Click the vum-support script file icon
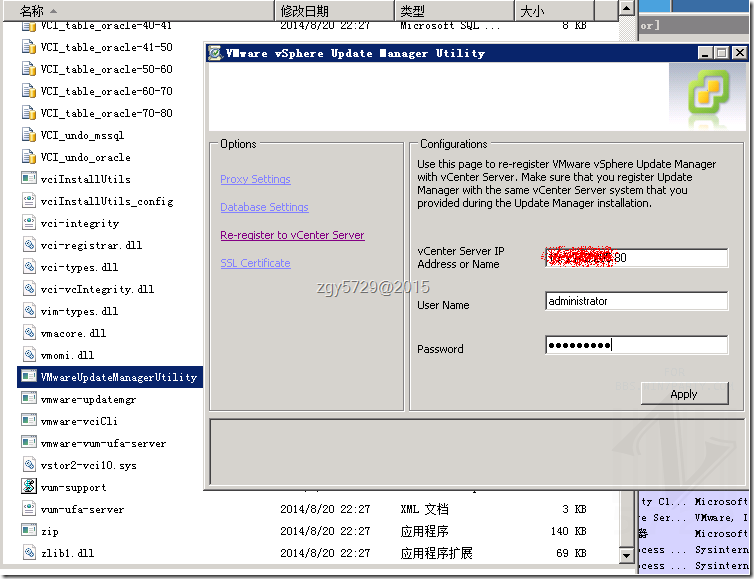The width and height of the screenshot is (754, 579). (29, 487)
